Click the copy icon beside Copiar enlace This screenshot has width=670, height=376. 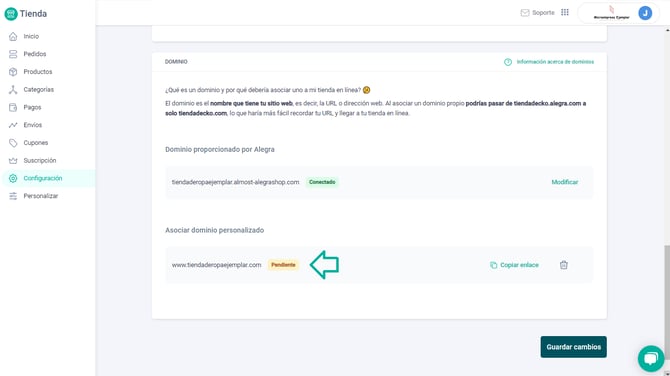point(494,265)
